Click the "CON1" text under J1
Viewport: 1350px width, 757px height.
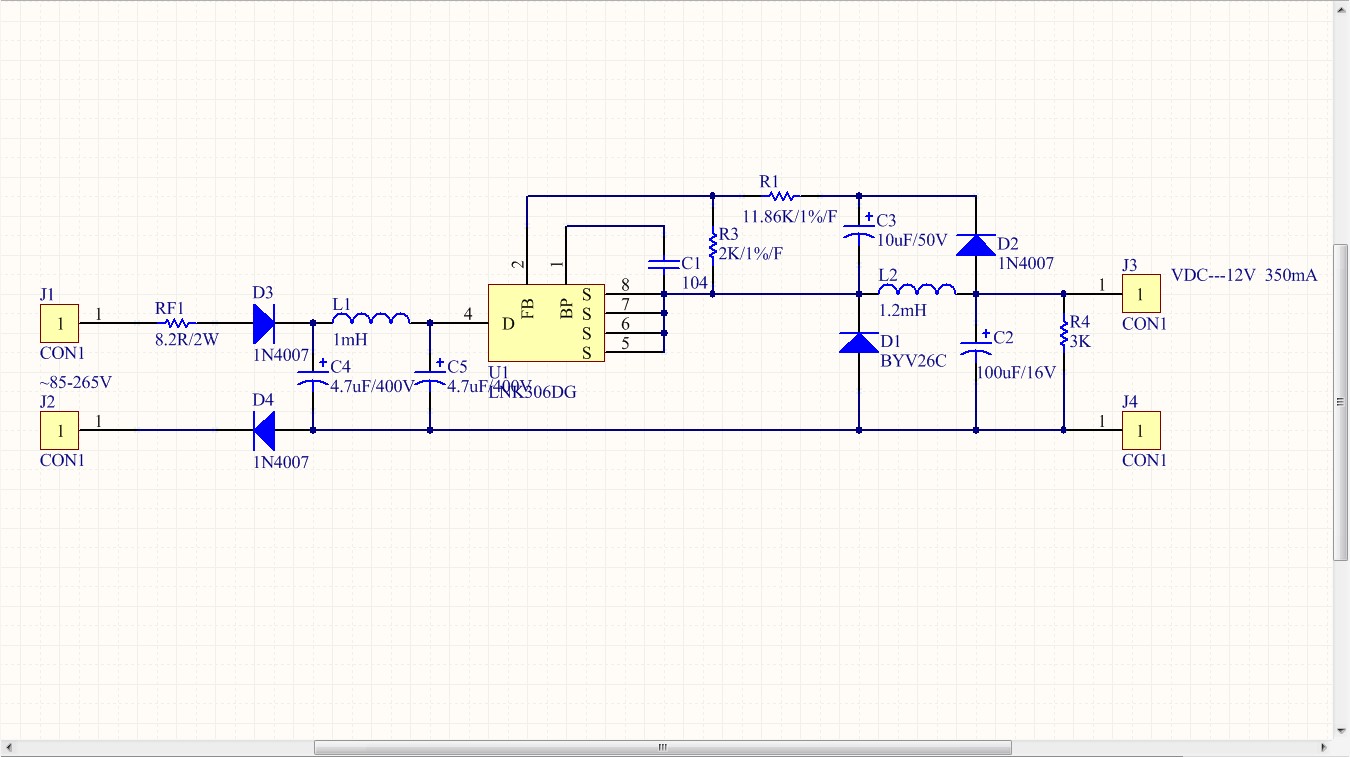point(62,353)
